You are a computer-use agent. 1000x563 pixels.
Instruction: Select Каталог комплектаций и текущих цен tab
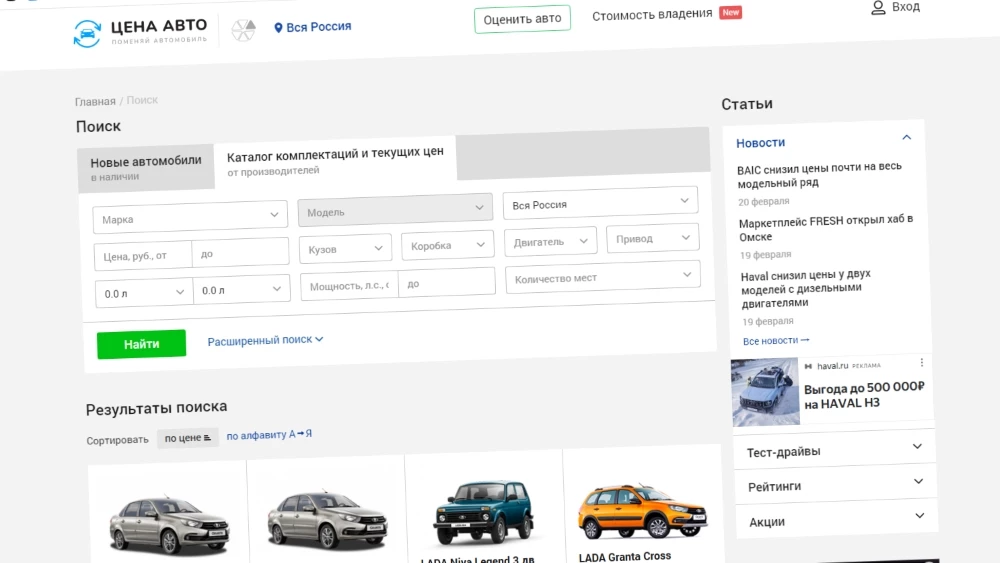point(335,161)
